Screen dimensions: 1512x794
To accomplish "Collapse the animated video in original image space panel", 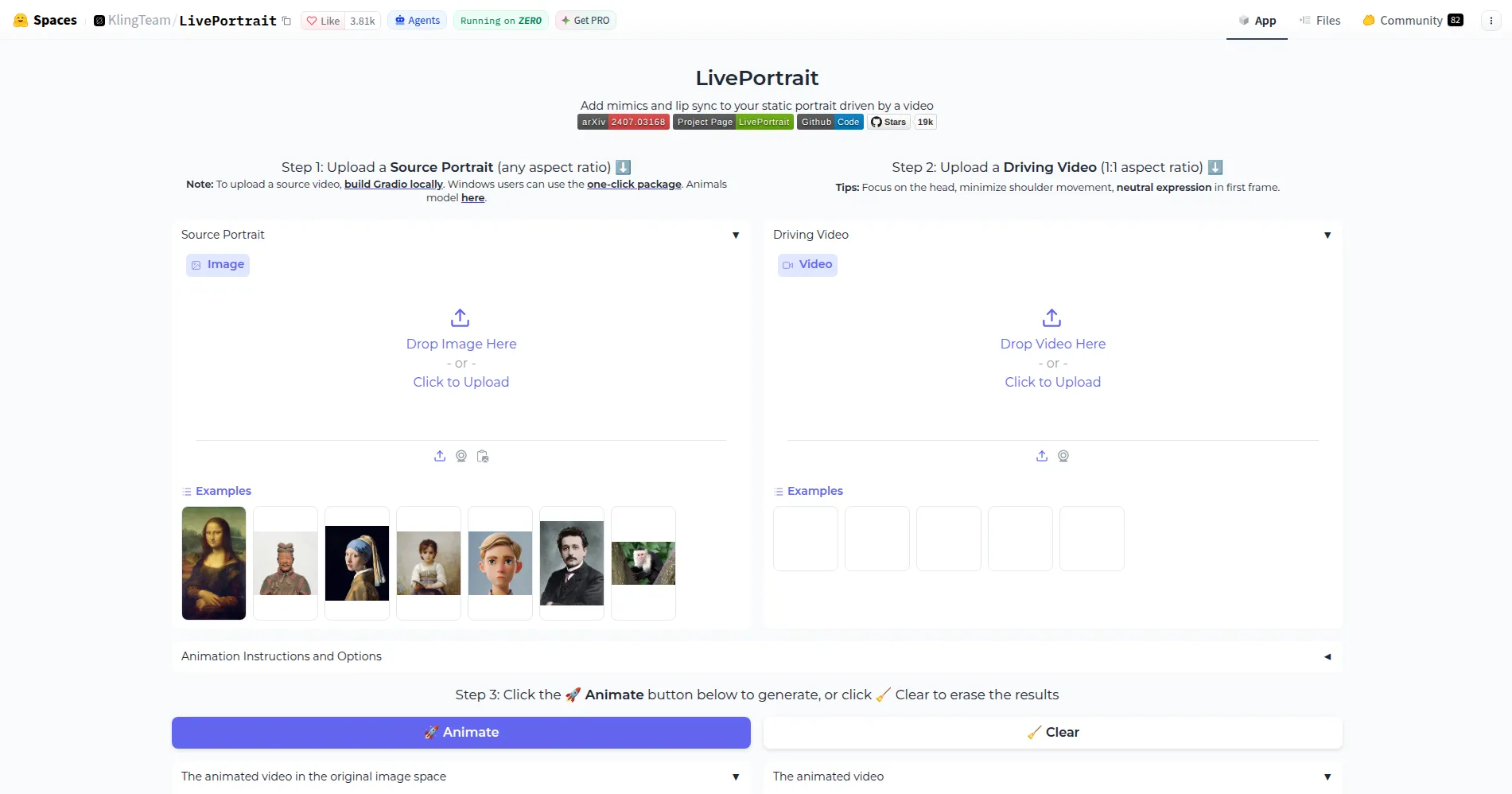I will click(736, 776).
